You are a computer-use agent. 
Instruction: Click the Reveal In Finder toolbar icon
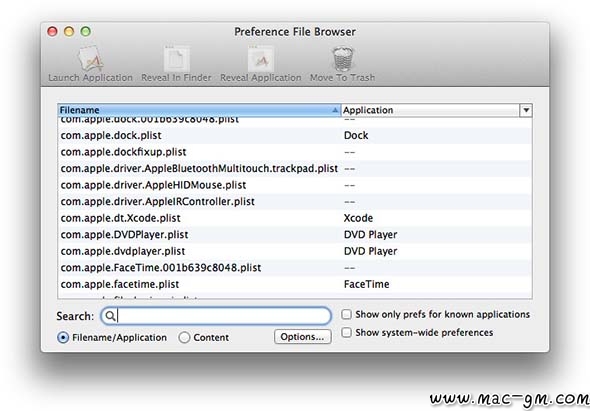coord(176,58)
